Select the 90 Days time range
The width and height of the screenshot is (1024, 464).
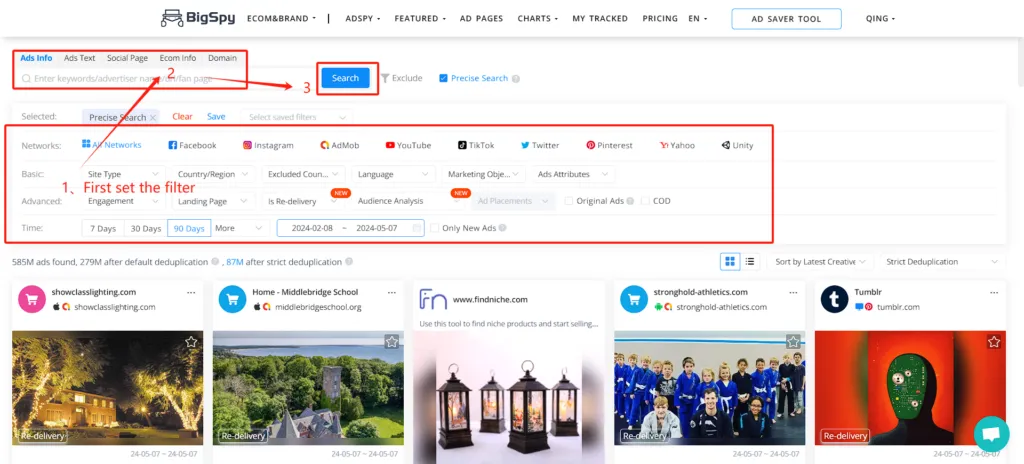point(189,228)
